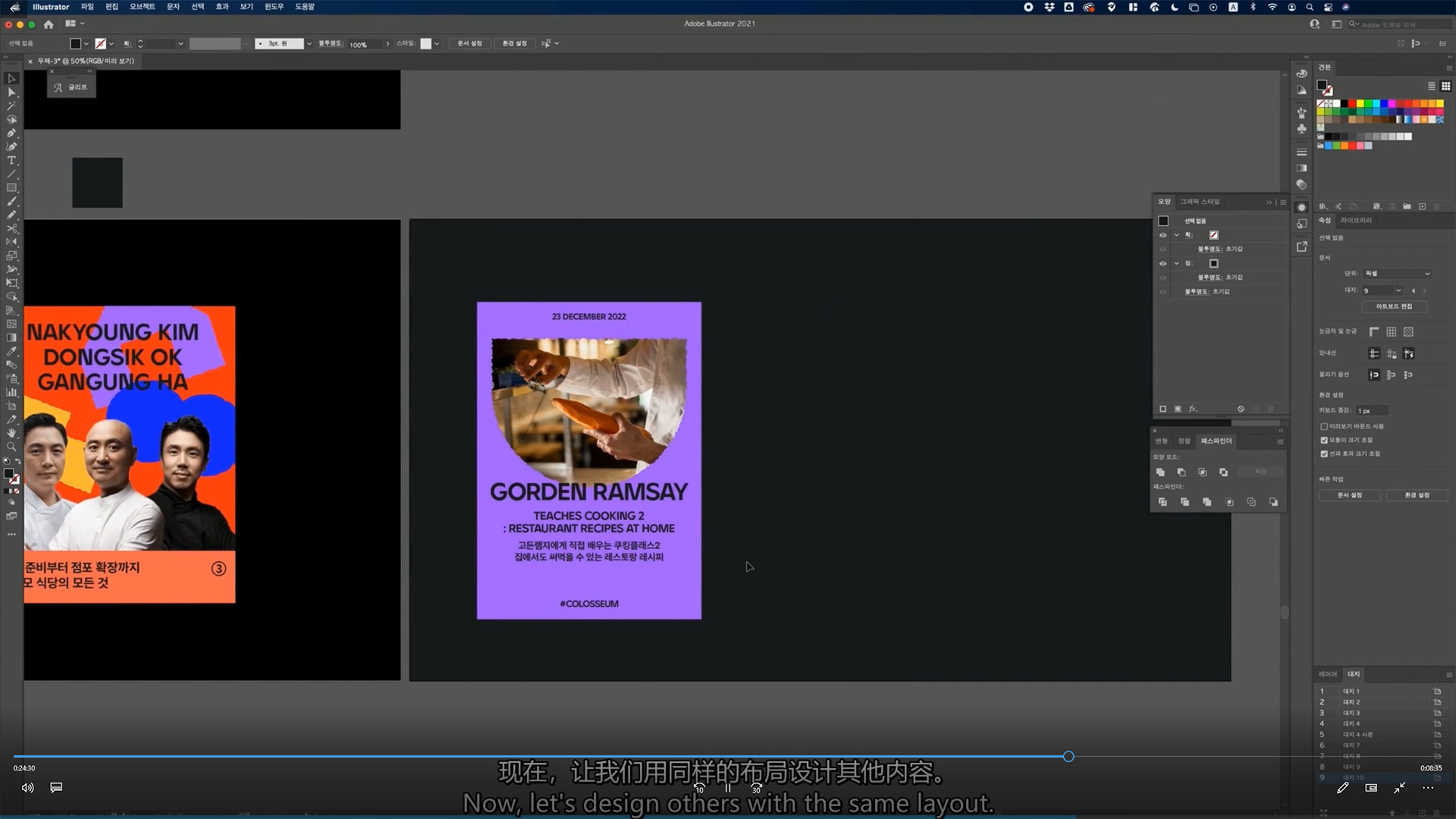This screenshot has height=819, width=1456.
Task: Select the Curvature tool
Action: click(x=11, y=146)
